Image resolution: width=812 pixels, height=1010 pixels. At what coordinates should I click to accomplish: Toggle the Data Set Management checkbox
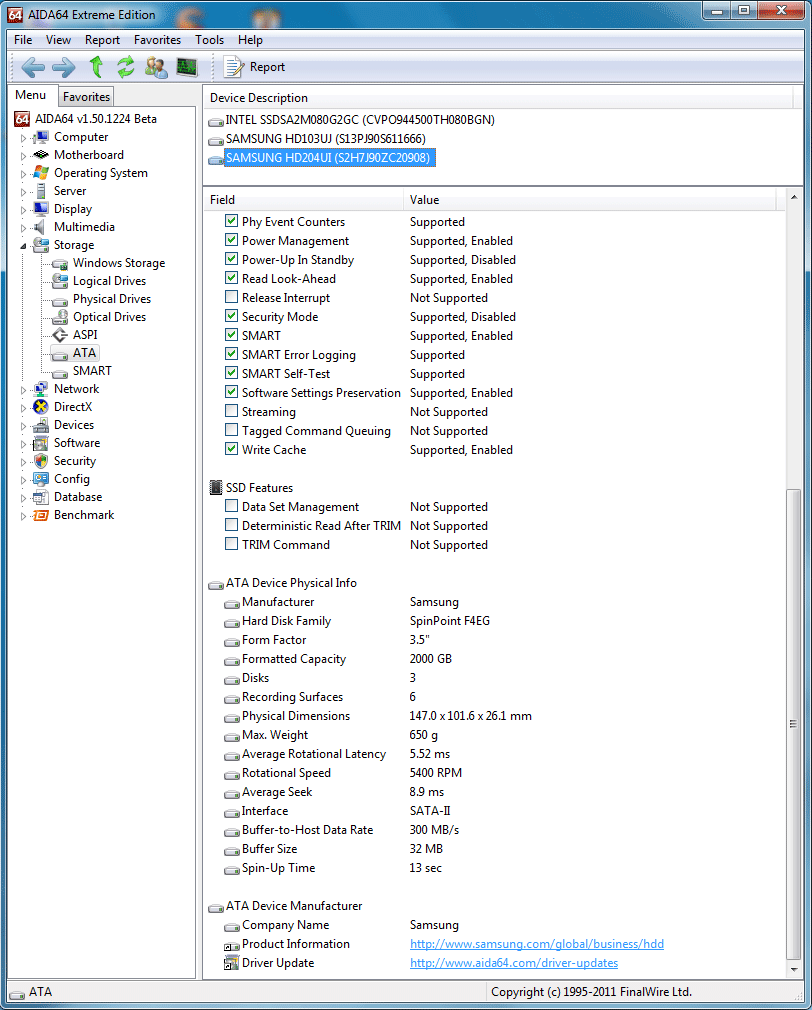tap(232, 506)
